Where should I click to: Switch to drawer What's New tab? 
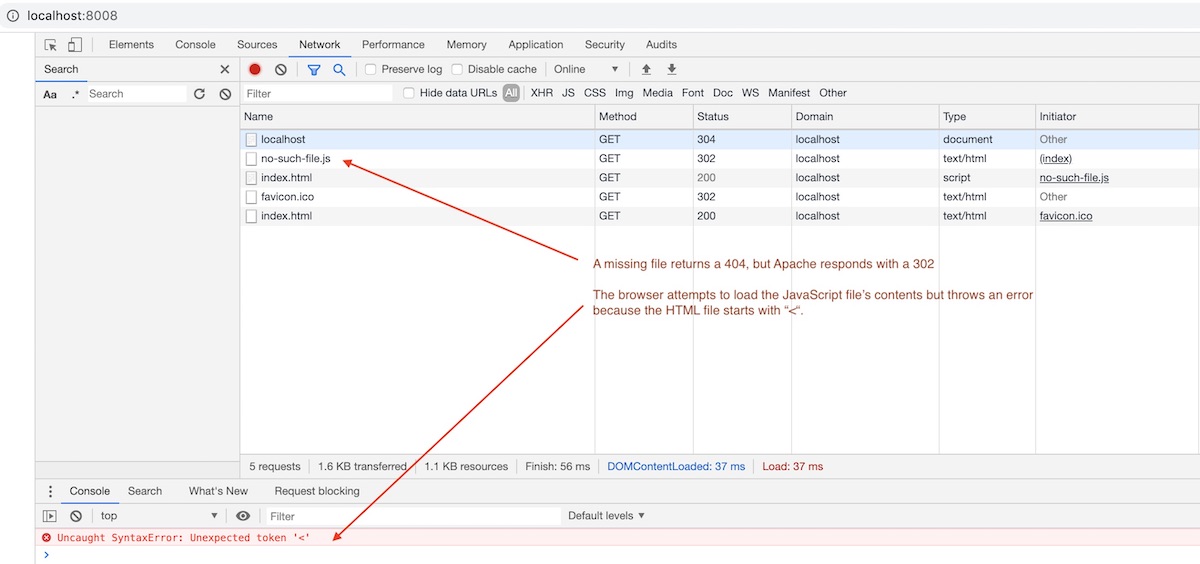coord(218,491)
